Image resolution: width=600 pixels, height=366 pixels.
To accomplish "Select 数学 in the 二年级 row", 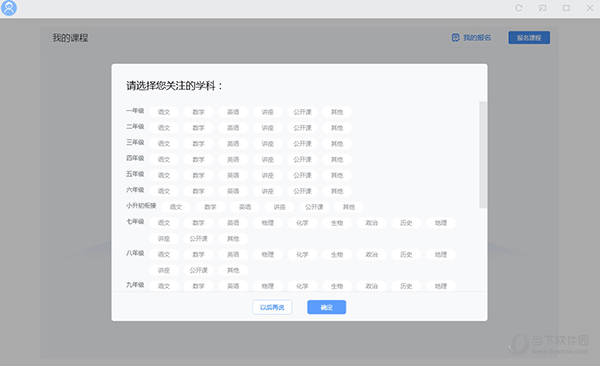I will (198, 128).
